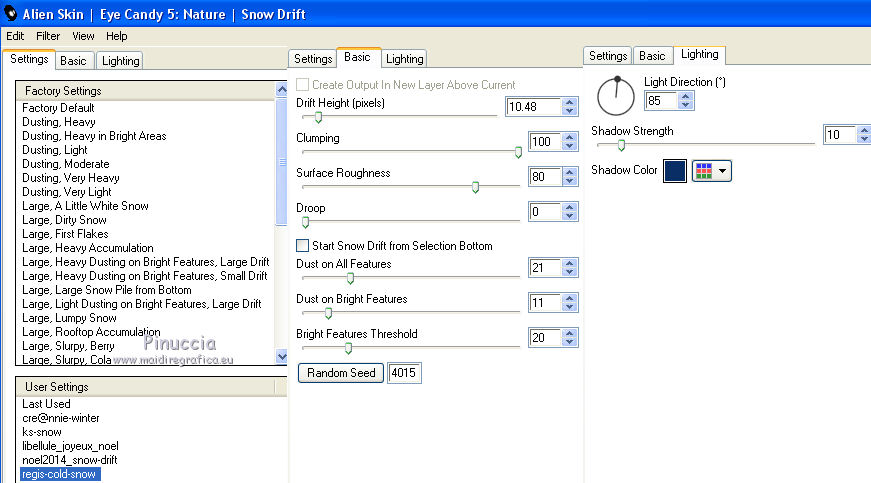This screenshot has width=871, height=483.
Task: Click the Alien Skin logo icon in title bar
Action: 11,13
